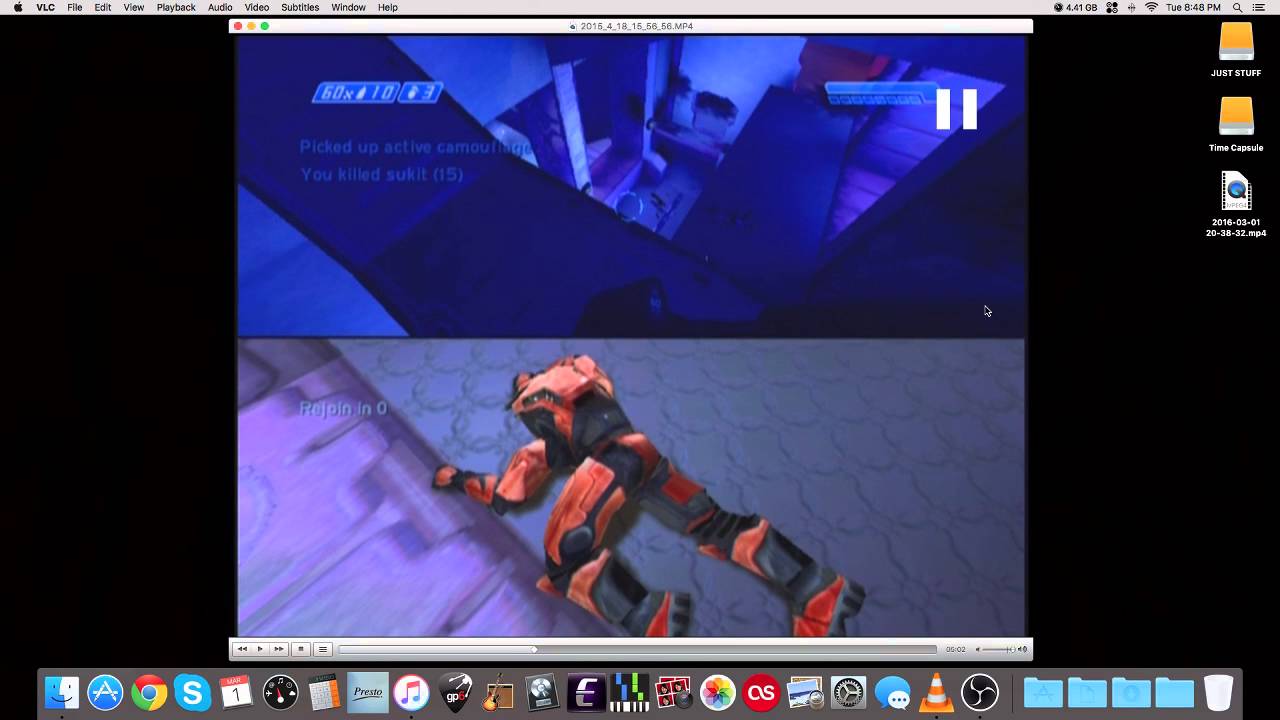Open Photos from the dock

[x=717, y=692]
